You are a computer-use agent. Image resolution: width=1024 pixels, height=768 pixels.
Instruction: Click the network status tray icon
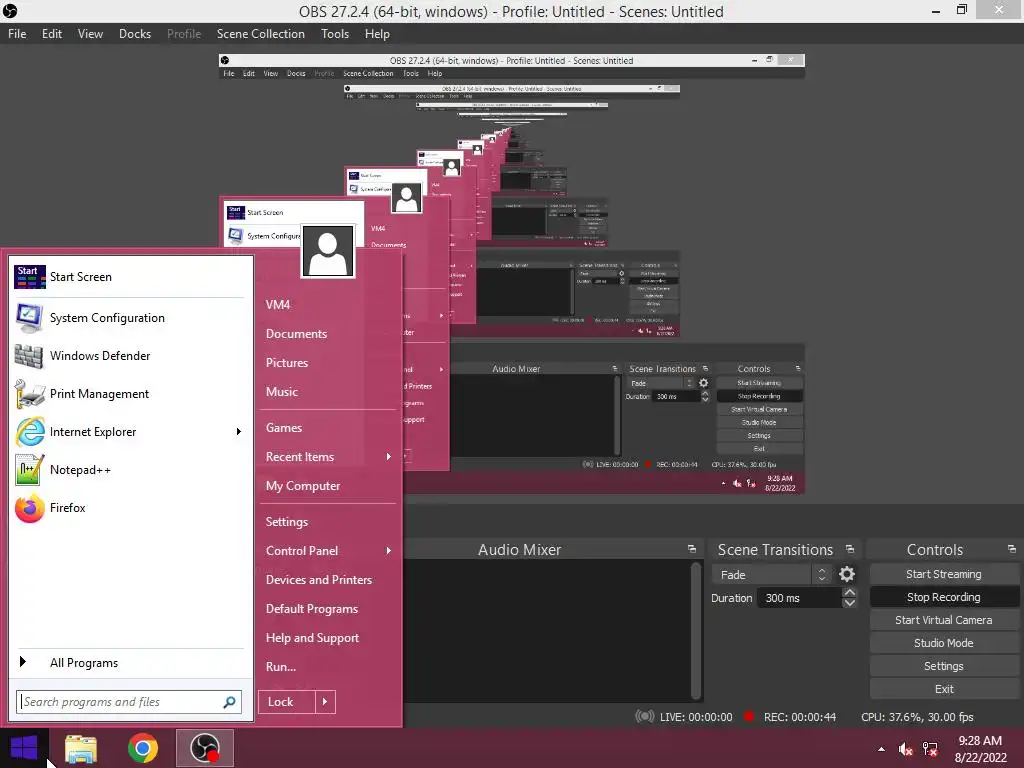click(930, 749)
